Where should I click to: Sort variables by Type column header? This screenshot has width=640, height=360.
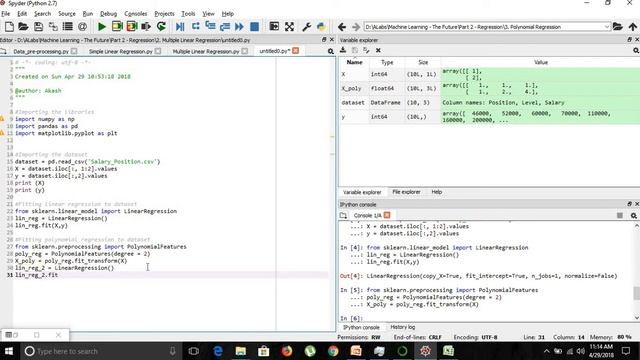coord(387,62)
